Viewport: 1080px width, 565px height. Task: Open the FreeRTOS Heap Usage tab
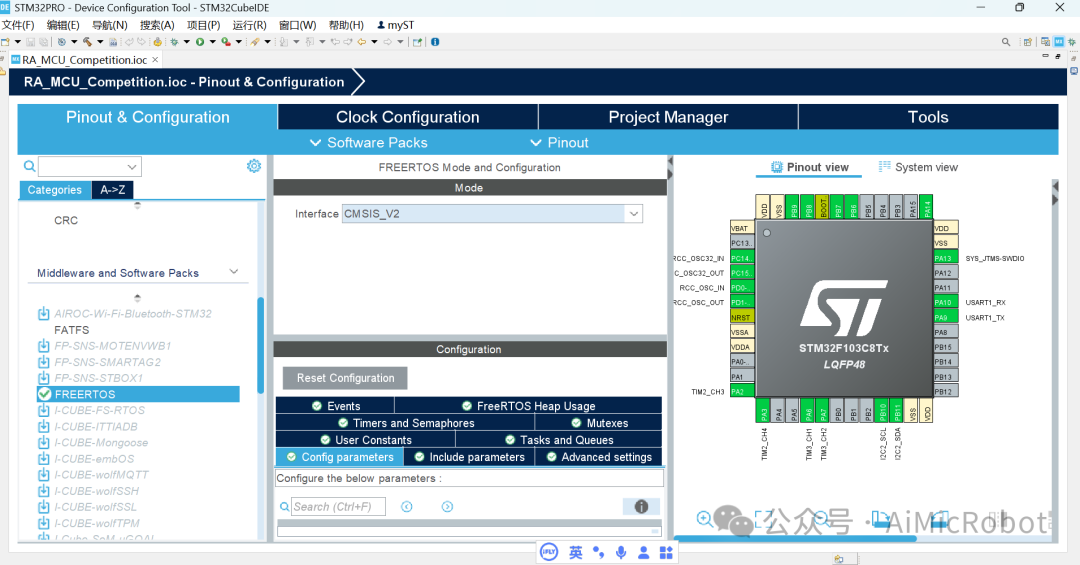528,406
